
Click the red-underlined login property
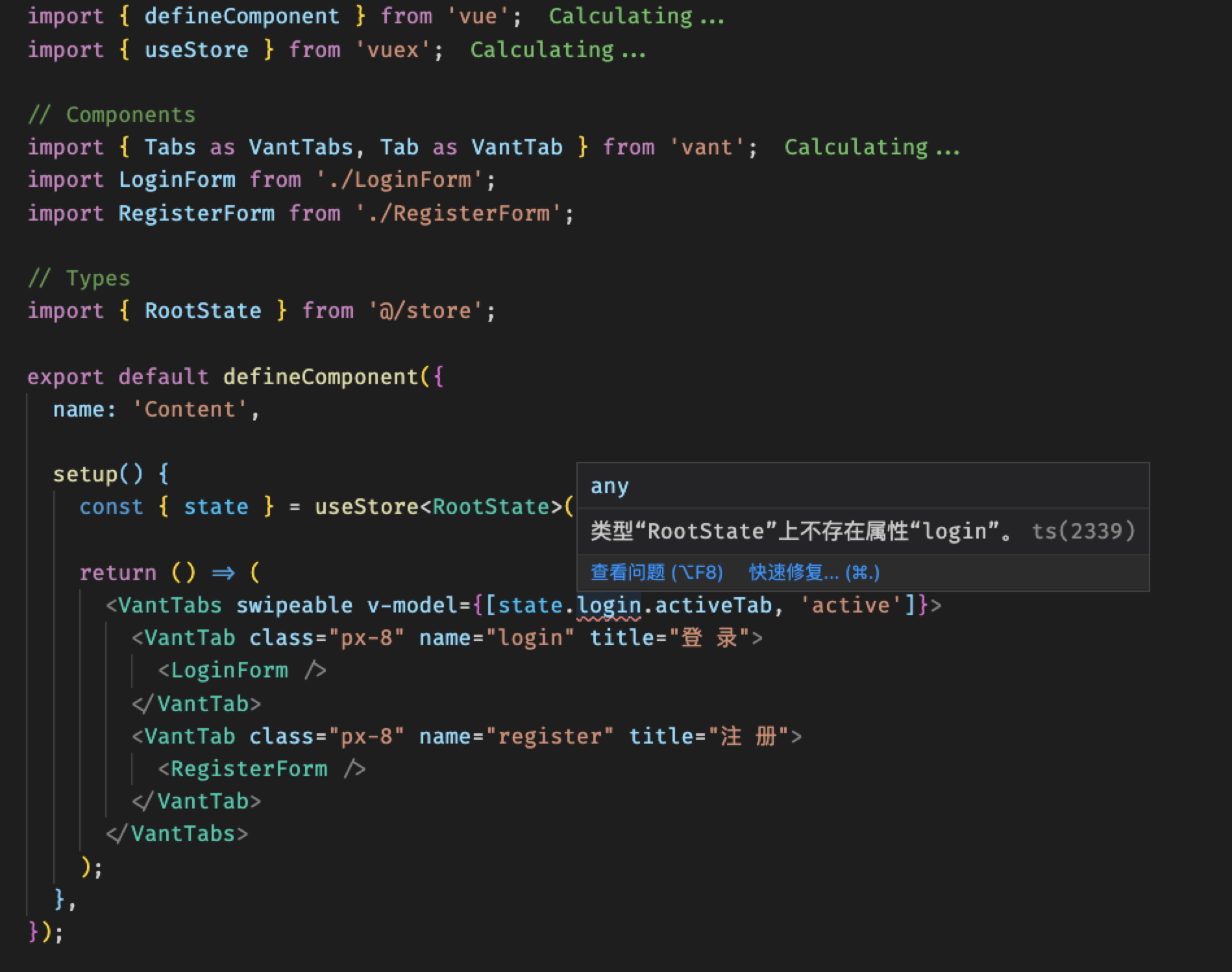609,605
